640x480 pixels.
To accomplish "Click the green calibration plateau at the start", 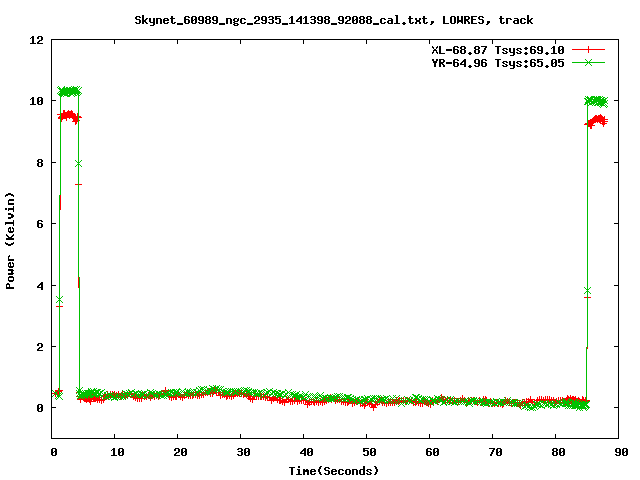I will [69, 91].
